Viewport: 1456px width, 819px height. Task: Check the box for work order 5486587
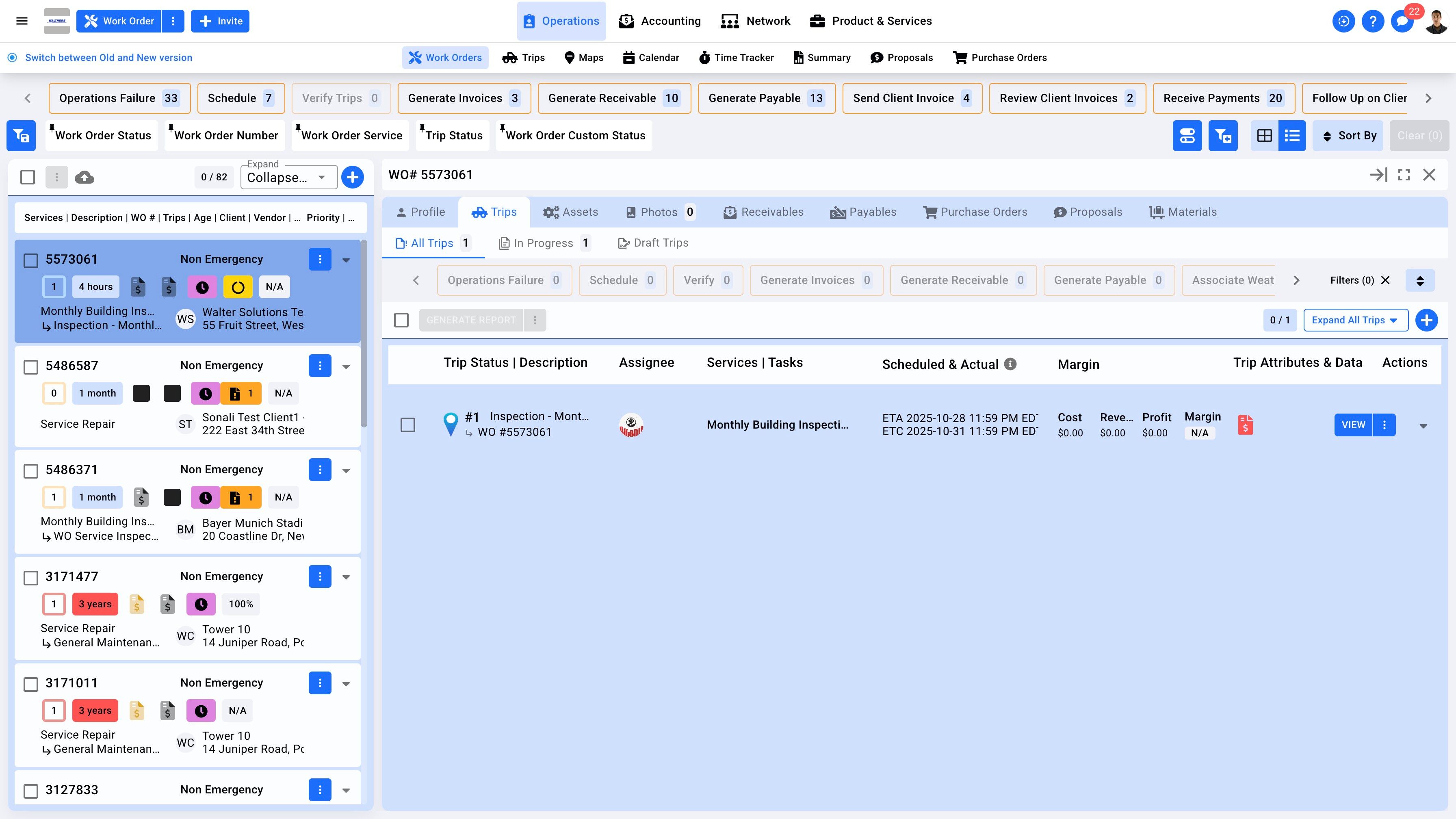30,367
